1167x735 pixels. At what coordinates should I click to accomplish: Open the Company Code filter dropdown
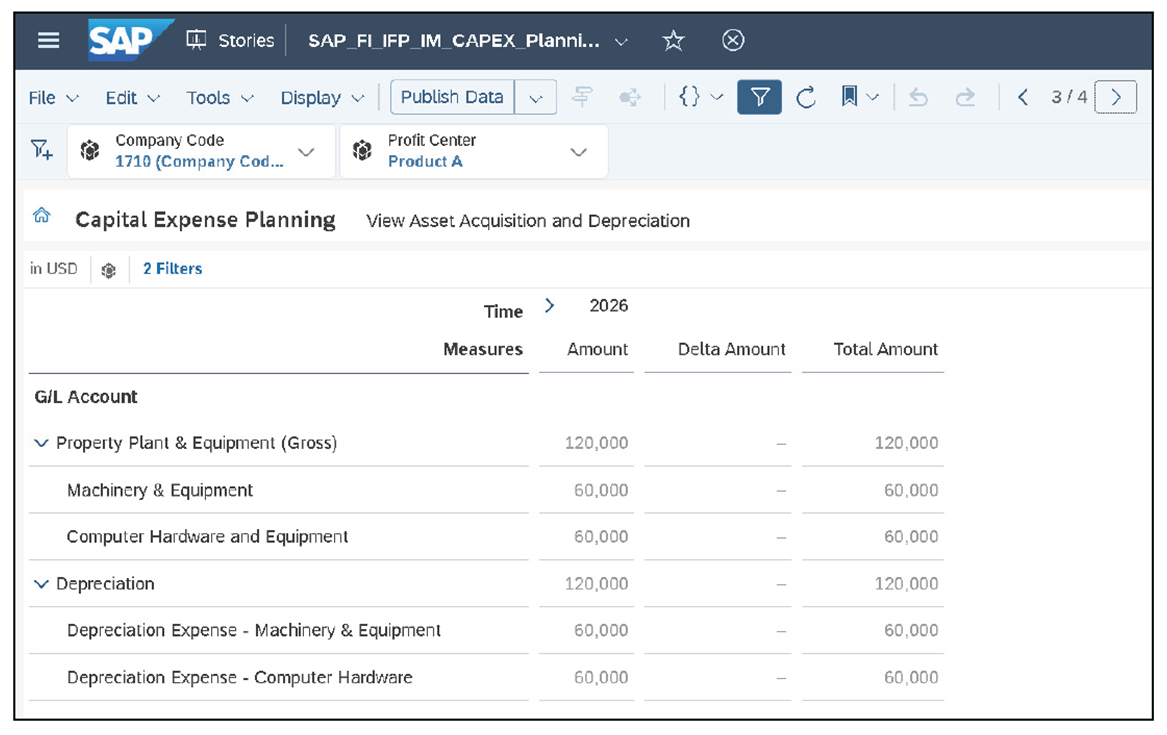[306, 151]
